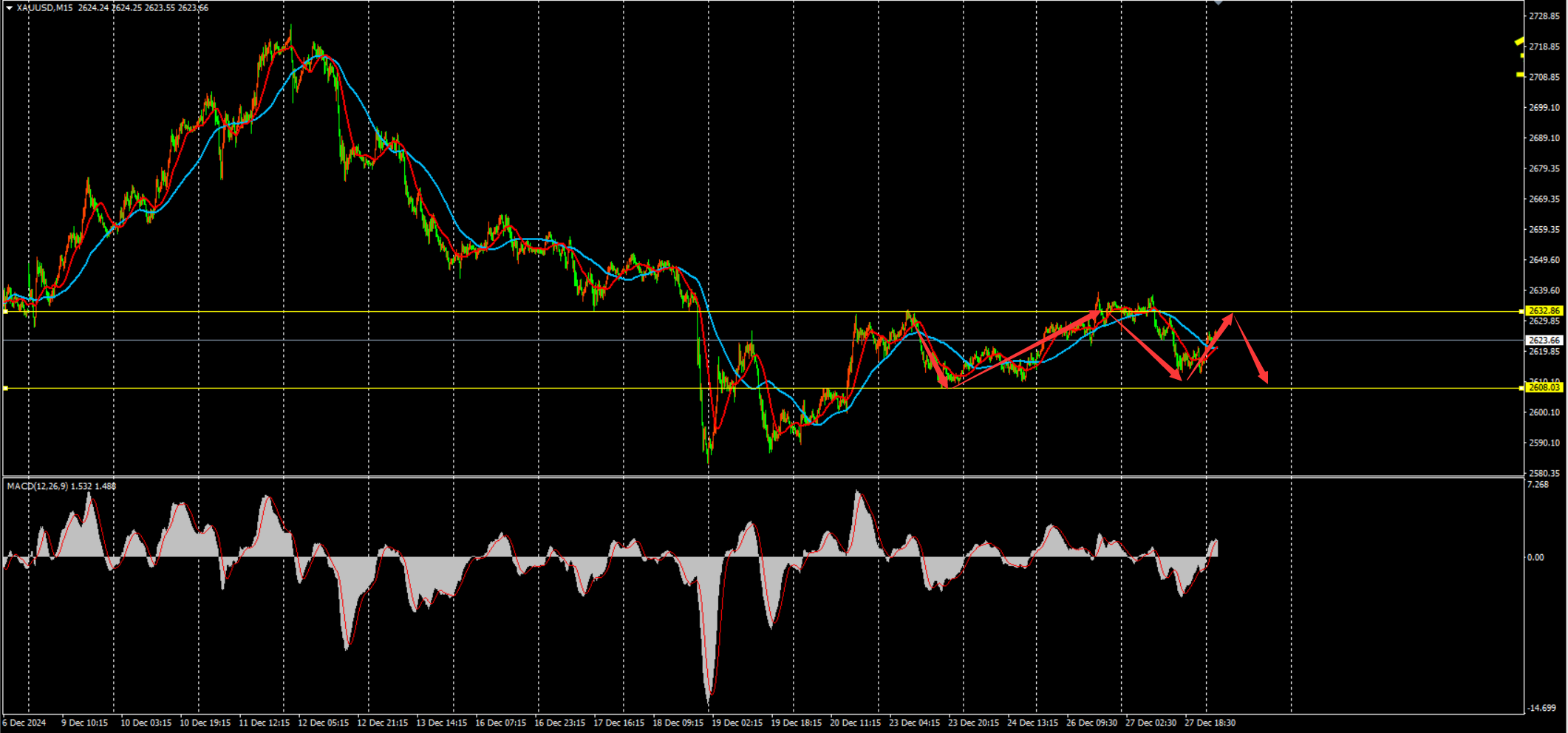Click the 13 Dec 14:15 time label
Screen dimensions: 1568x733
point(441,723)
